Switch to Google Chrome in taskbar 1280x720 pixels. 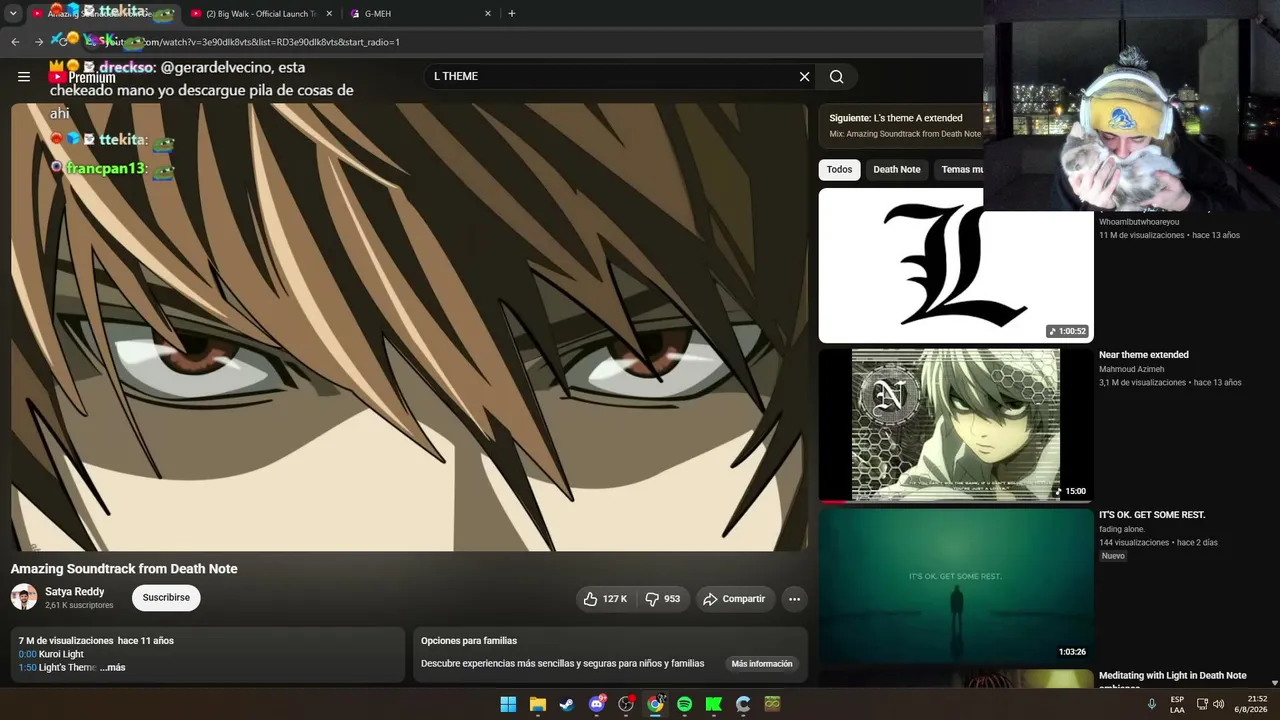point(655,704)
